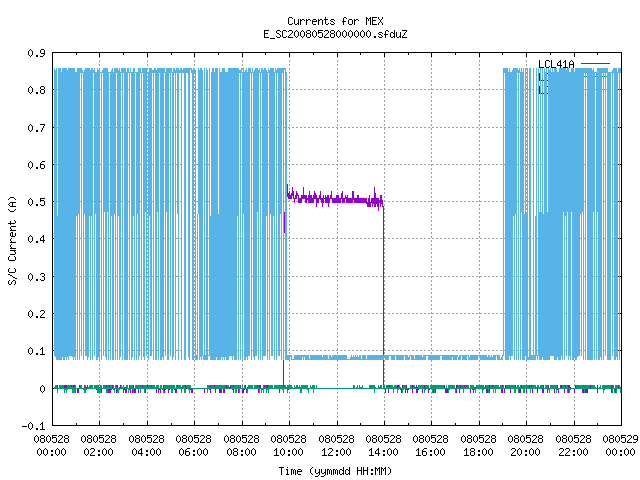Click the file name 'E_SC20080528000000.sfduZ' subtitle
Image resolution: width=640 pixels, height=480 pixels.
335,34
